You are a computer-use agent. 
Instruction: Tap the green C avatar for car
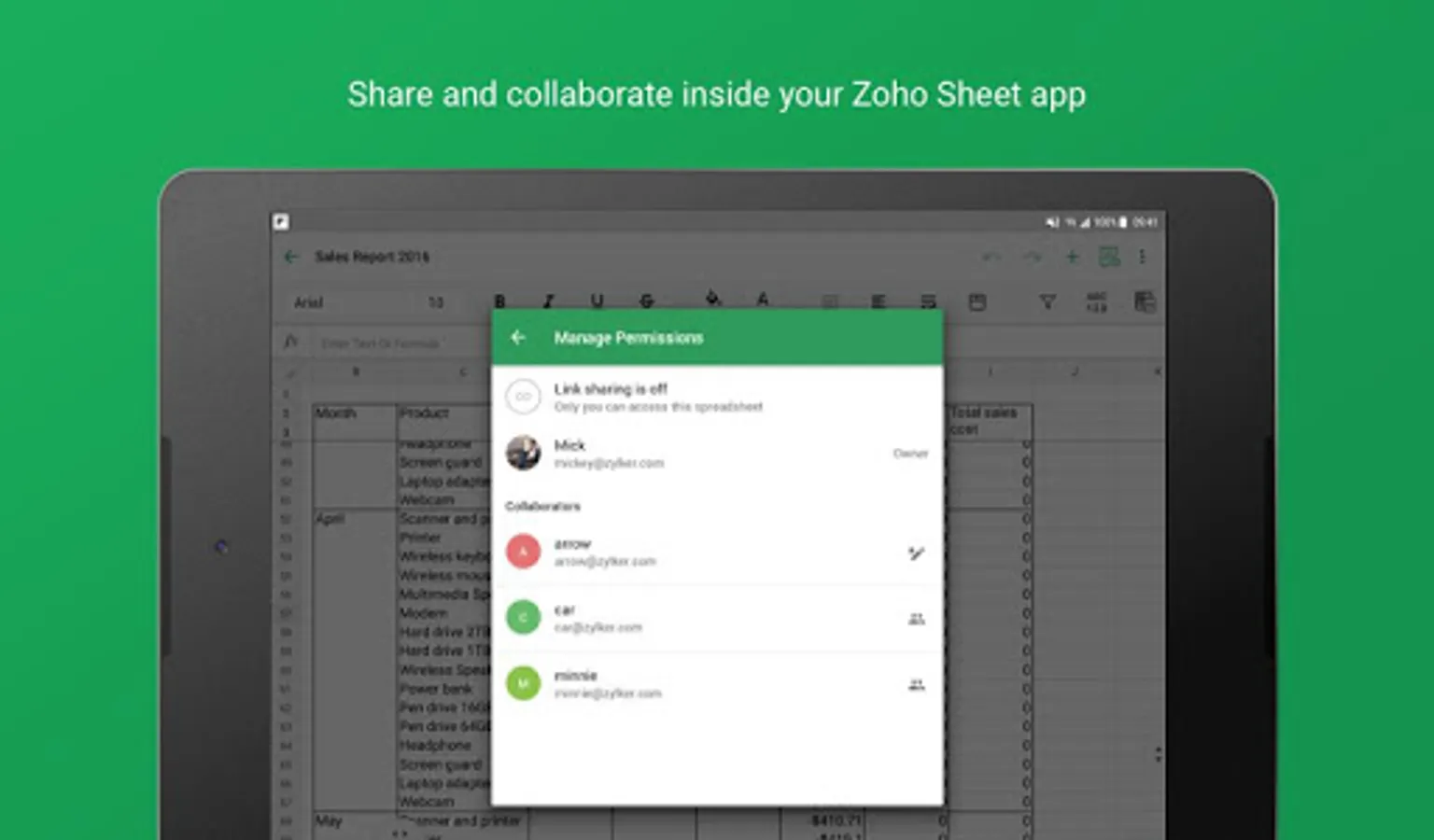tap(524, 617)
